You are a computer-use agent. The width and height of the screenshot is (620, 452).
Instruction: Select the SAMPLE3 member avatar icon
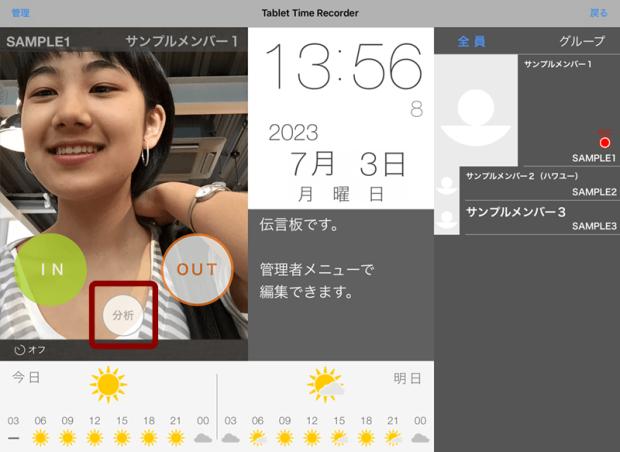[446, 219]
